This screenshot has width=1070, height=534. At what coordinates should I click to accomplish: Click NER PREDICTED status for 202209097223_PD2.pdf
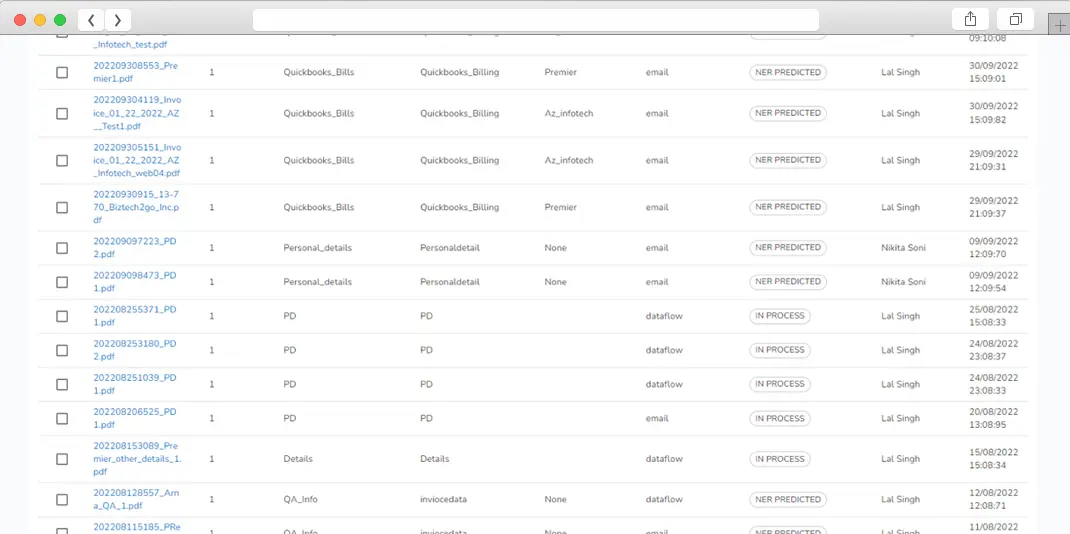787,248
